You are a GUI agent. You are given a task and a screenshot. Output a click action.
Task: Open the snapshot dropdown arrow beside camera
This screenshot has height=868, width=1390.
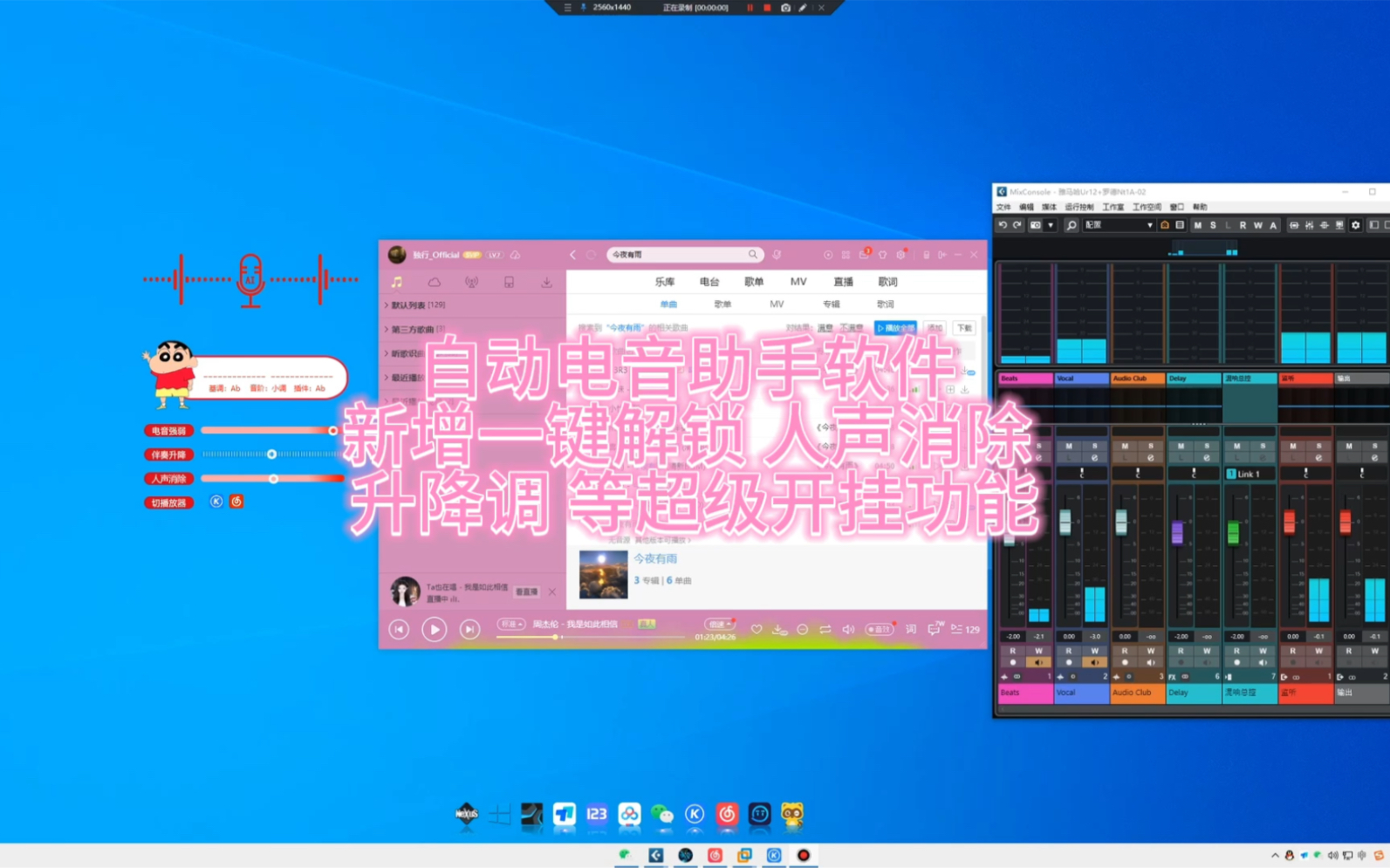click(x=1050, y=225)
